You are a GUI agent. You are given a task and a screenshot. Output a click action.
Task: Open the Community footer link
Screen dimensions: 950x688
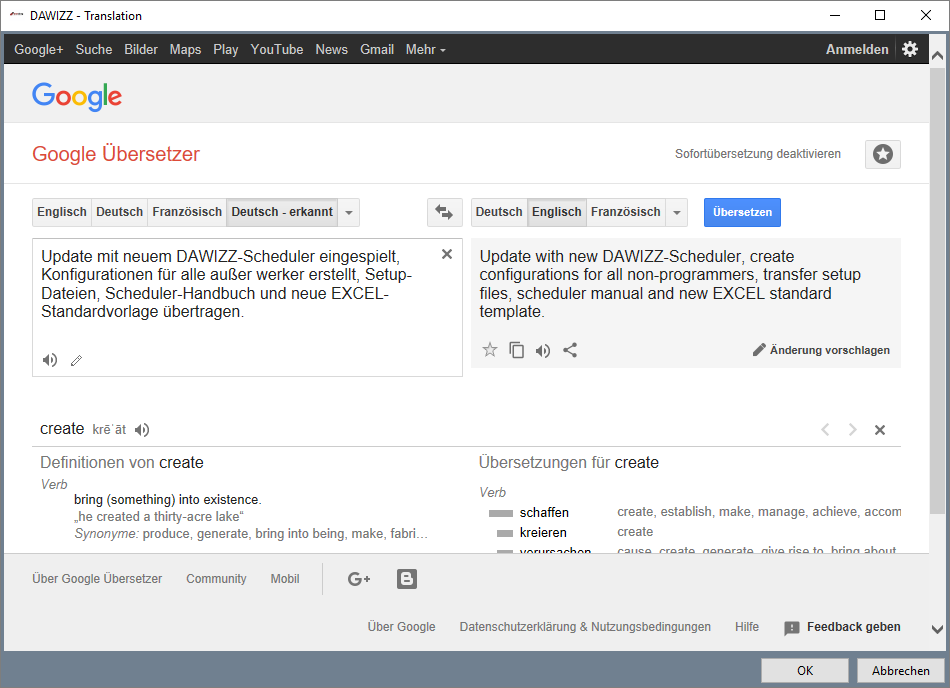pyautogui.click(x=216, y=579)
